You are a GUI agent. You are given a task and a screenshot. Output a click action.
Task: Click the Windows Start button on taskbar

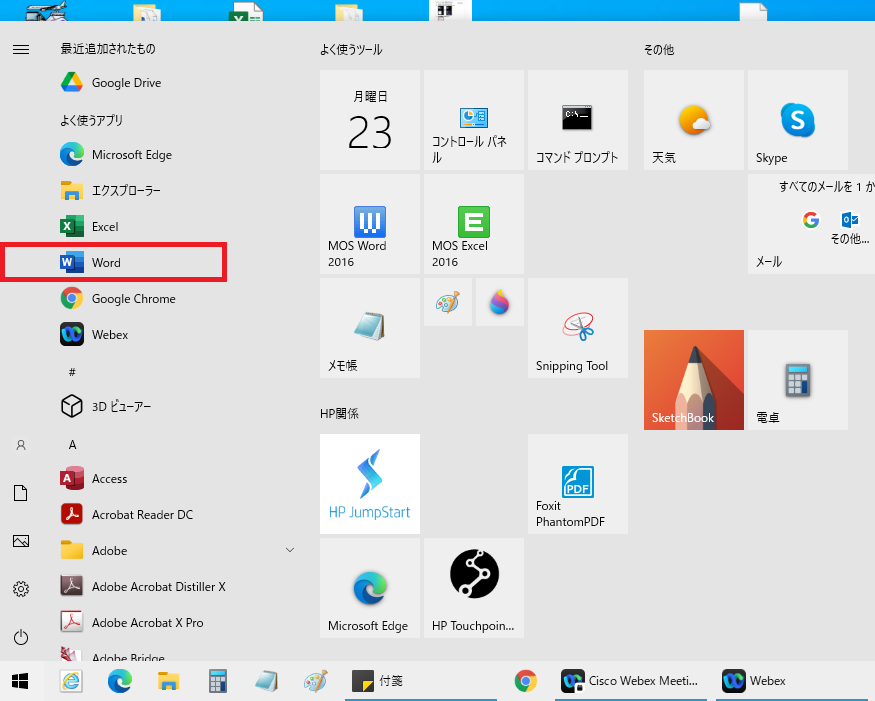coord(21,681)
